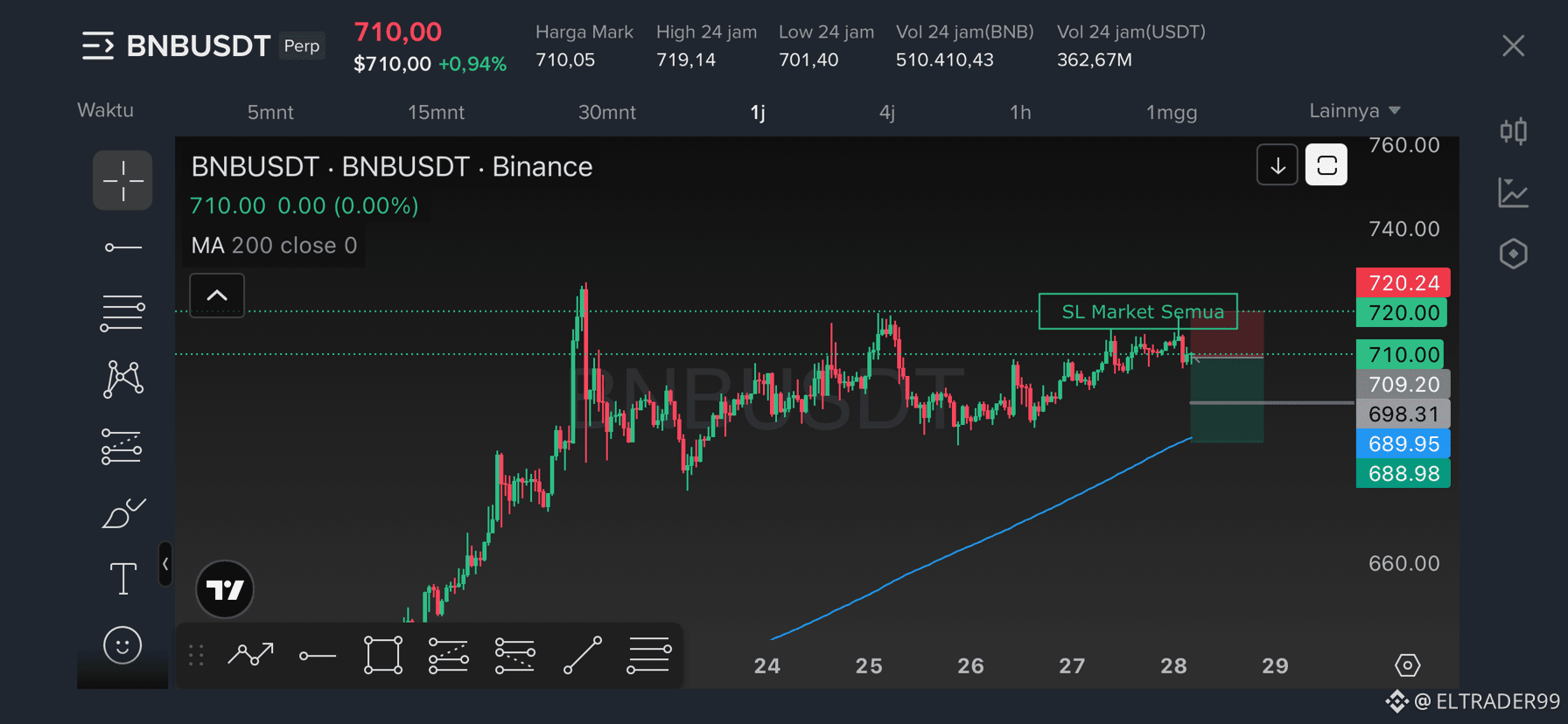Collapse the left drawing sidebar arrow
This screenshot has height=724, width=1568.
pos(164,564)
